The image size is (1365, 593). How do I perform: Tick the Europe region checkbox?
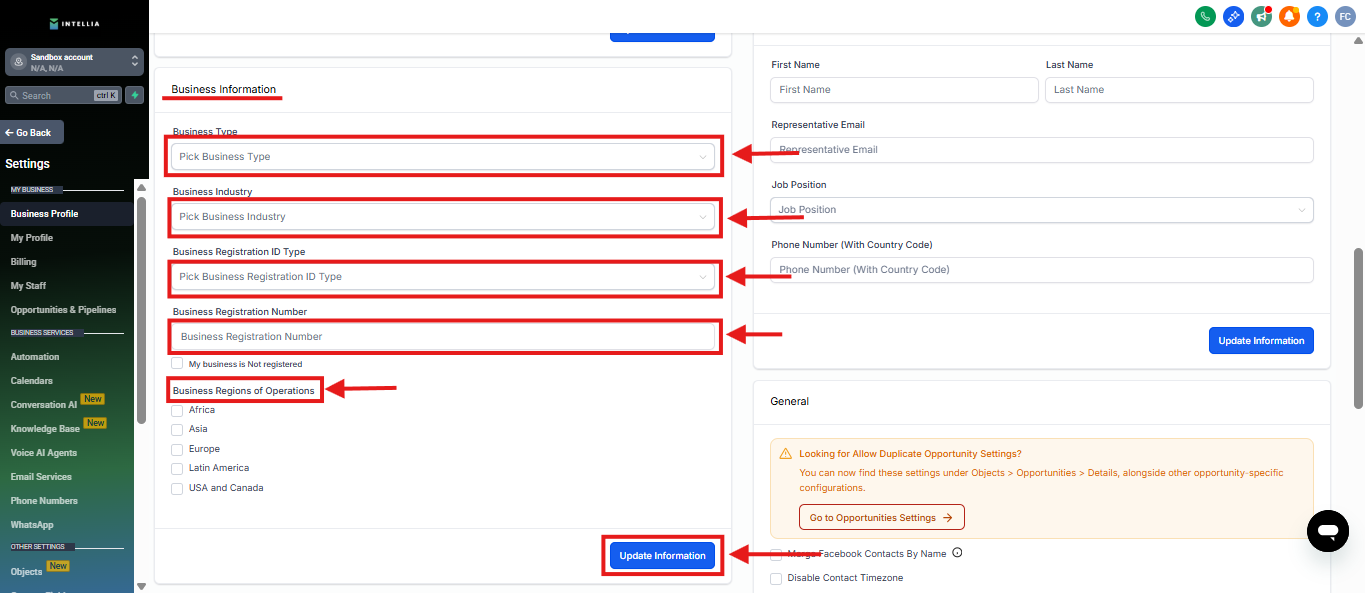point(177,450)
